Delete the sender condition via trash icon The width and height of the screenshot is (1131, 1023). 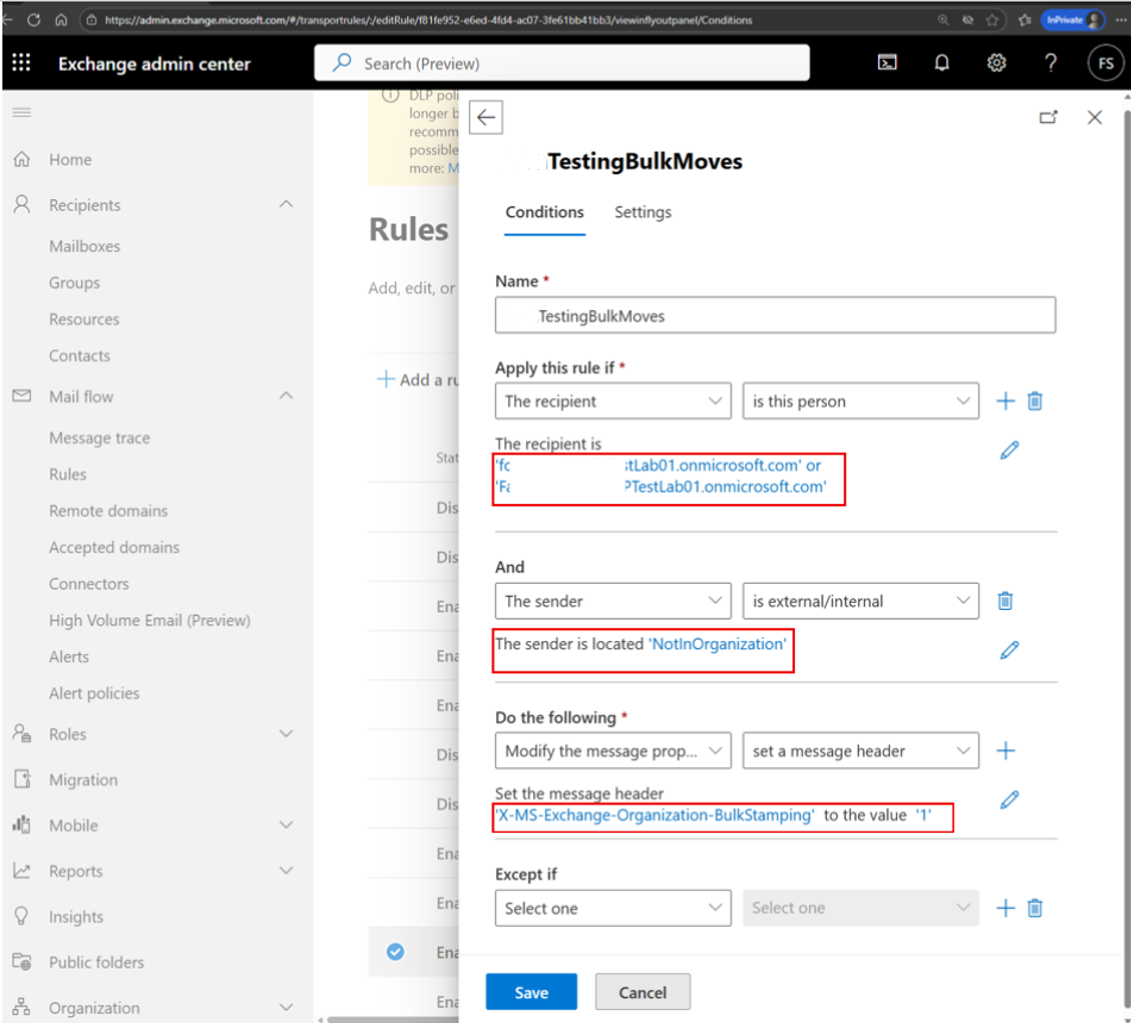pyautogui.click(x=1005, y=601)
